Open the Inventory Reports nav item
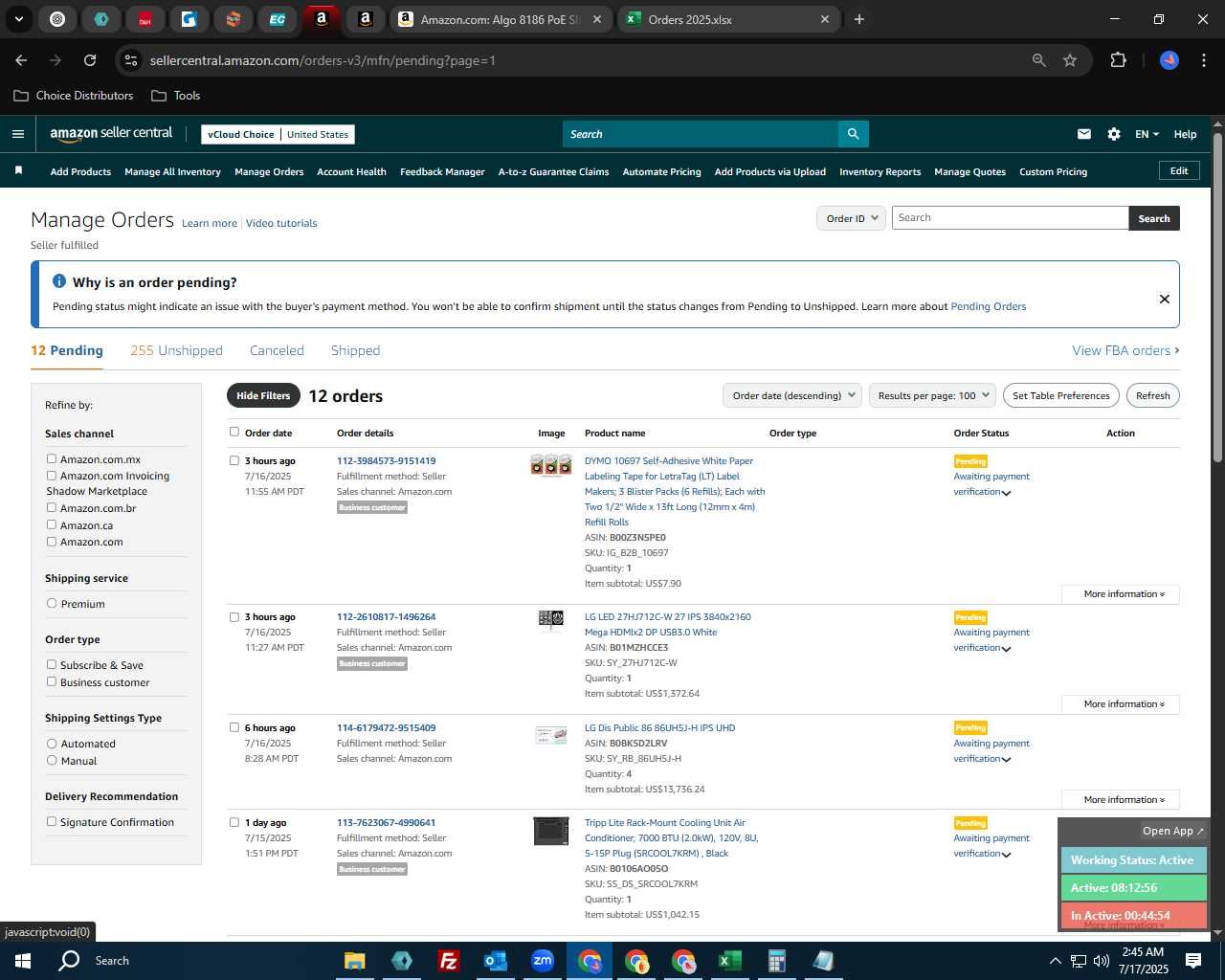This screenshot has height=980, width=1225. coord(880,171)
